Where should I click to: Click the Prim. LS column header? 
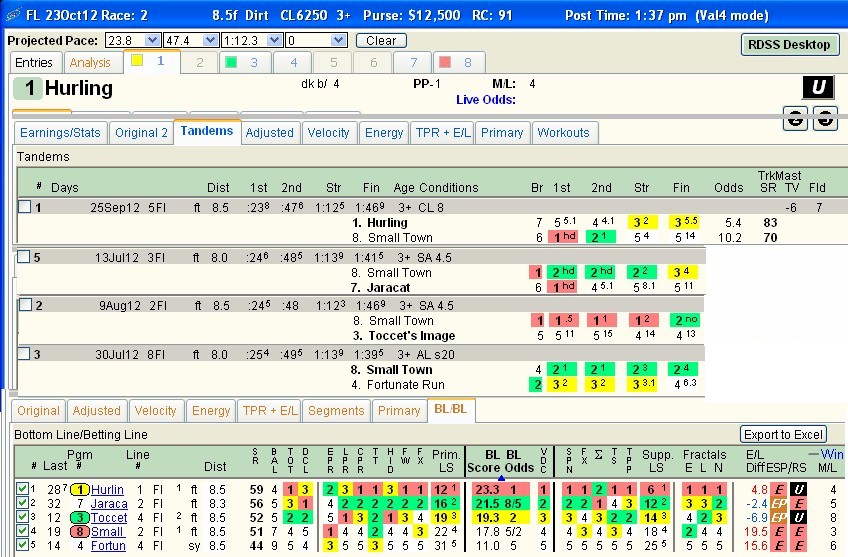tap(446, 461)
